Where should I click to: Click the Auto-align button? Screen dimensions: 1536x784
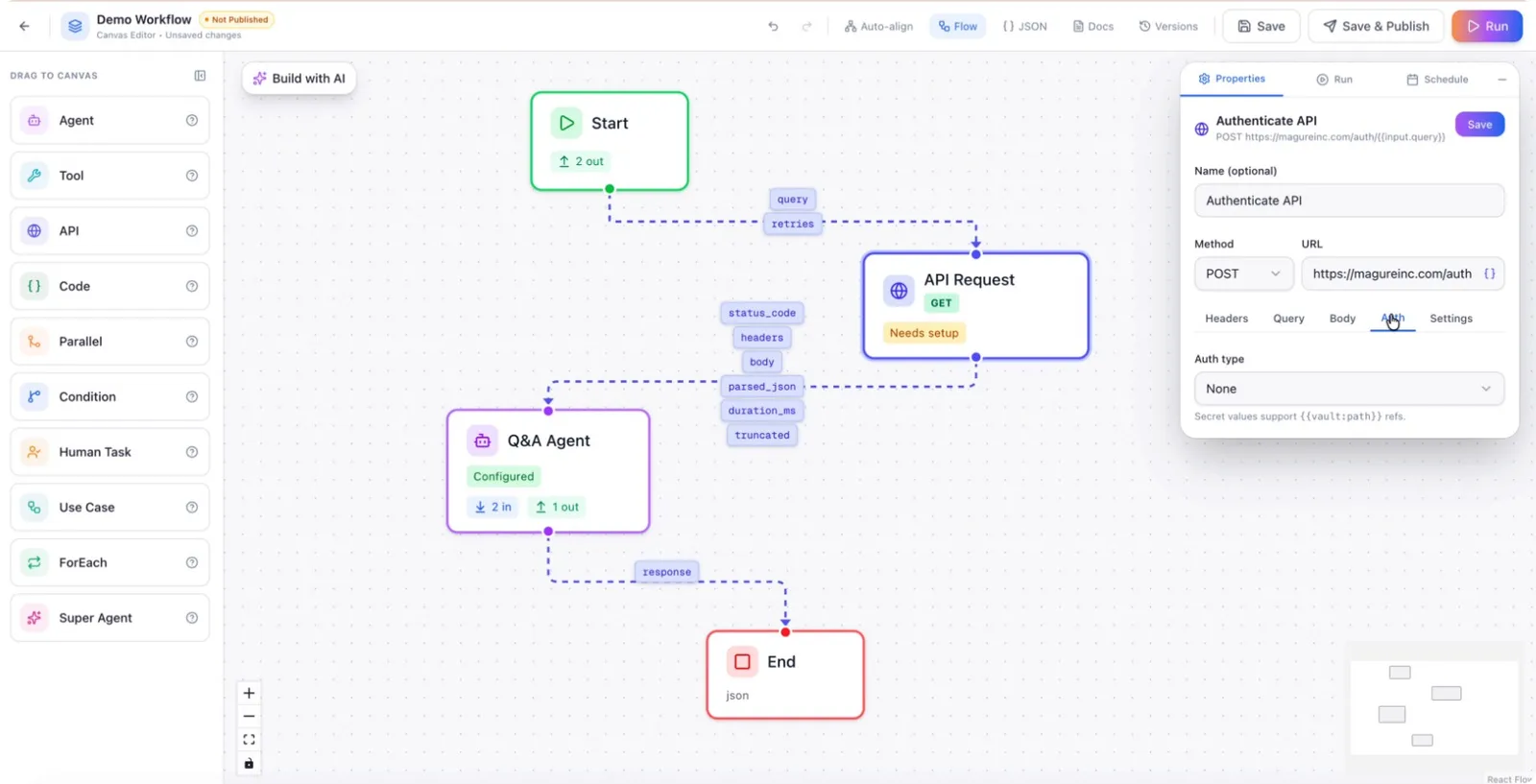[878, 27]
